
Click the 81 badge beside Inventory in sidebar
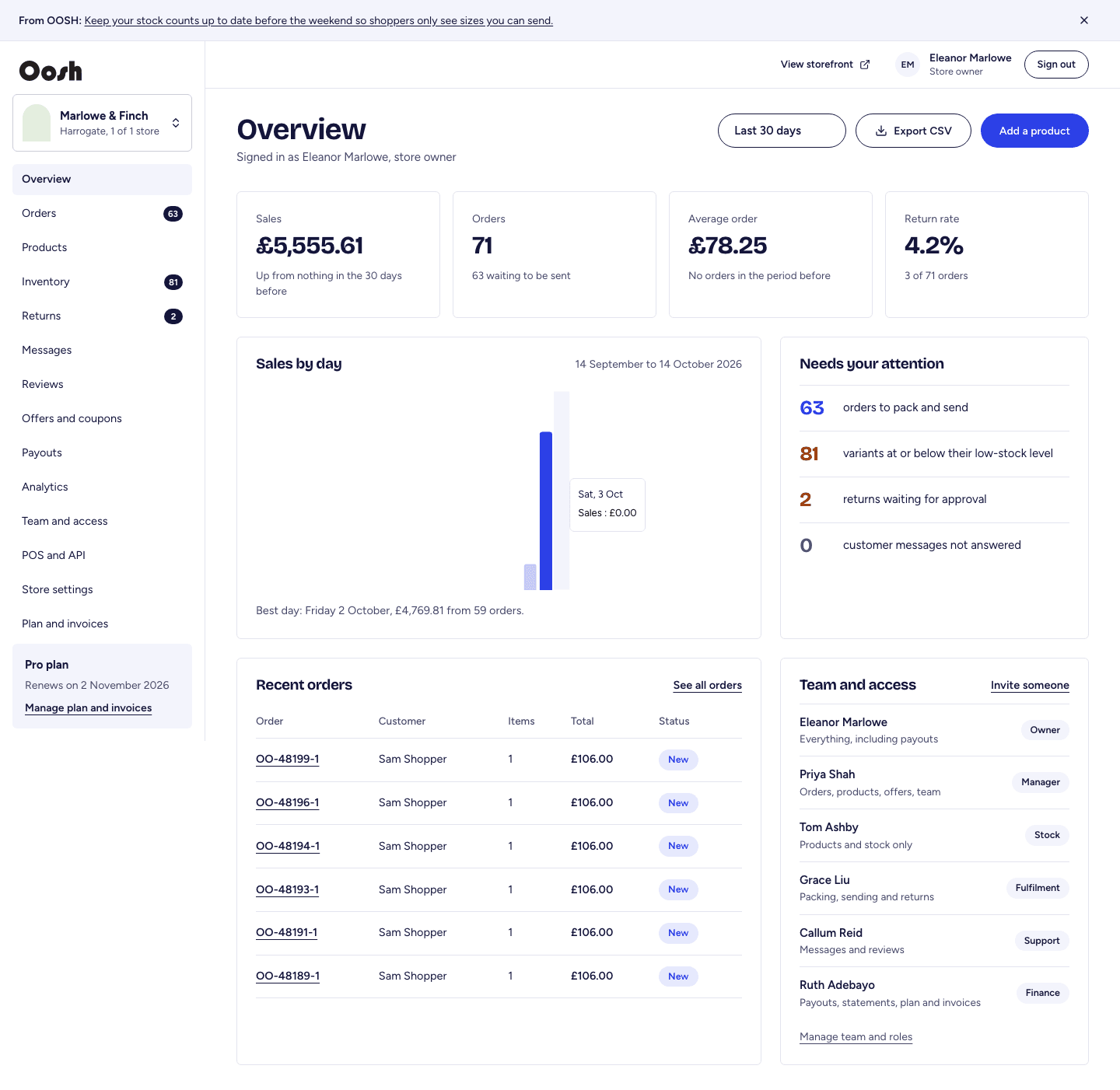pyautogui.click(x=173, y=282)
